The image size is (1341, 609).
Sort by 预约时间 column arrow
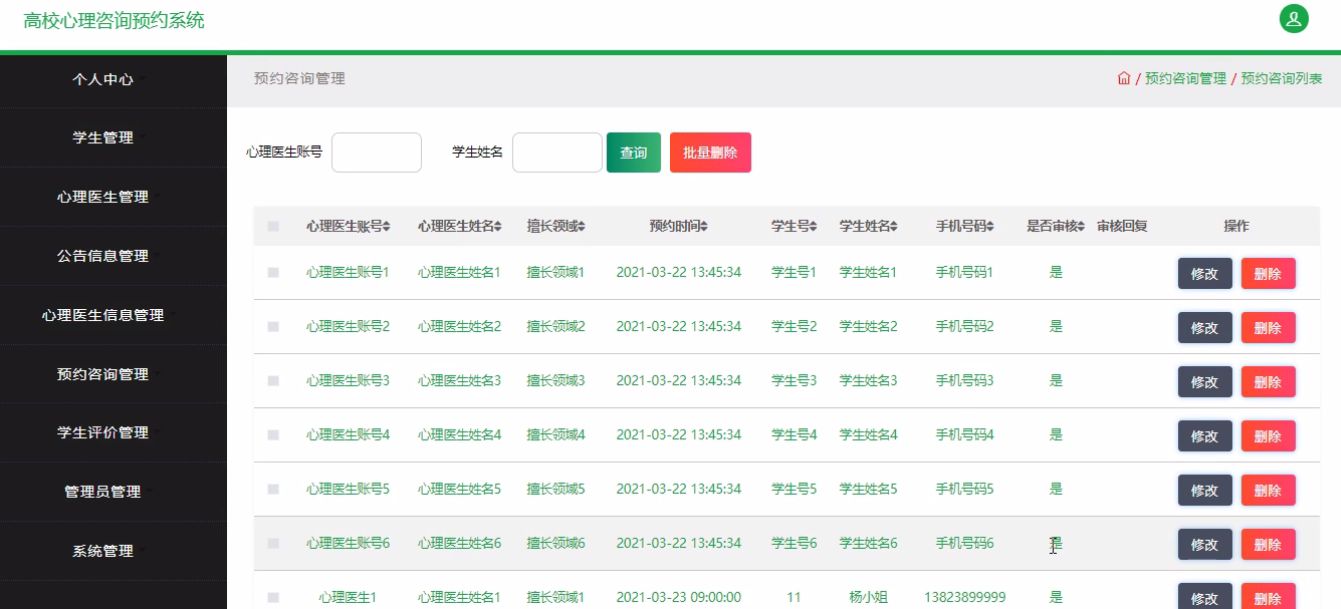704,227
